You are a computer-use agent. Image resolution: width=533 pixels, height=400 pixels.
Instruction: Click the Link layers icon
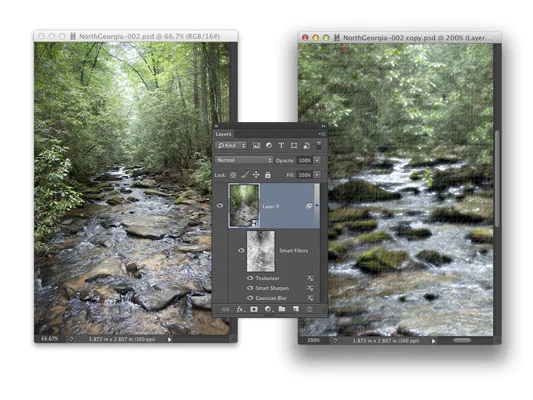[225, 309]
